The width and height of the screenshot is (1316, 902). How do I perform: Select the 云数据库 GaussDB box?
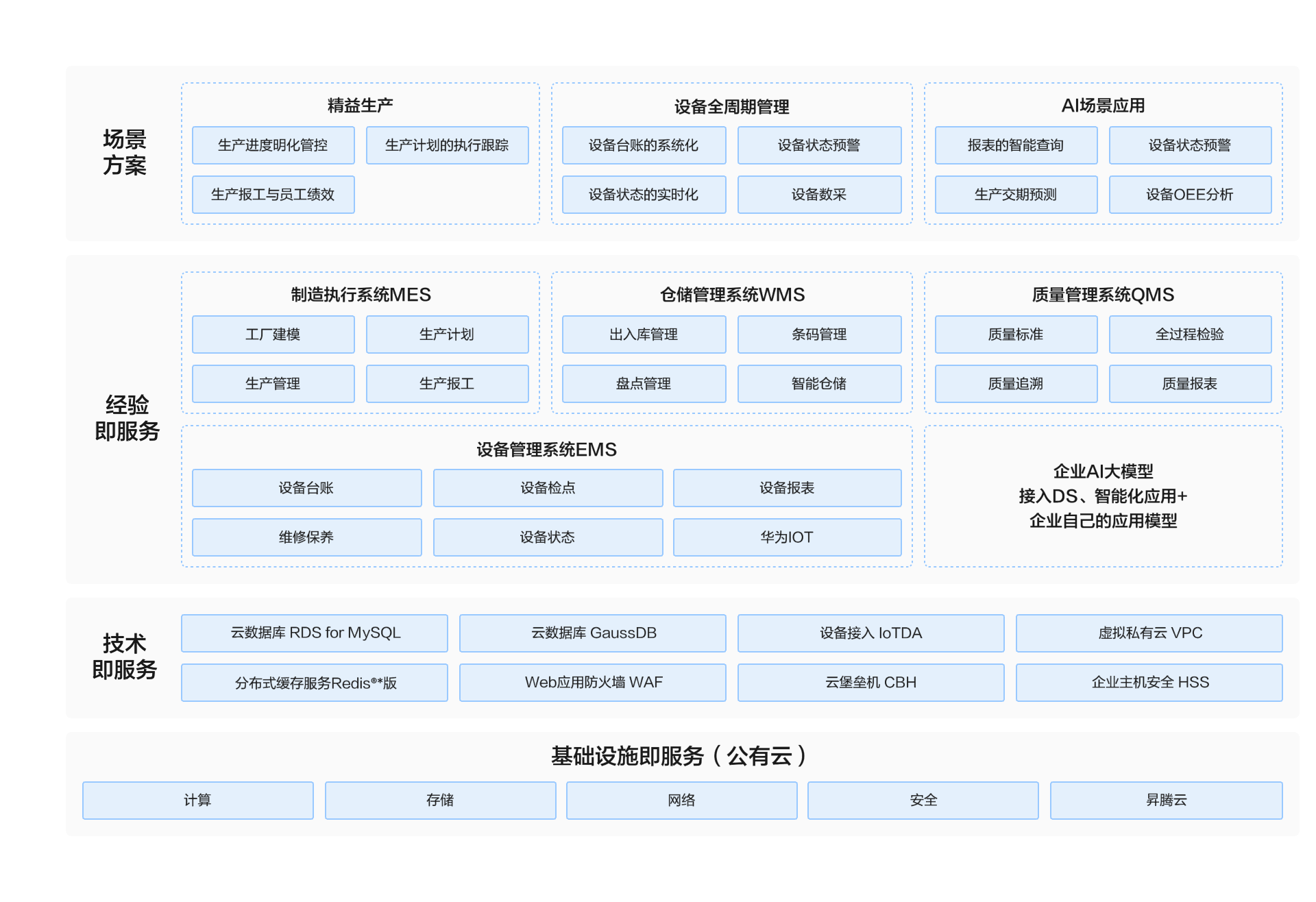pyautogui.click(x=593, y=633)
